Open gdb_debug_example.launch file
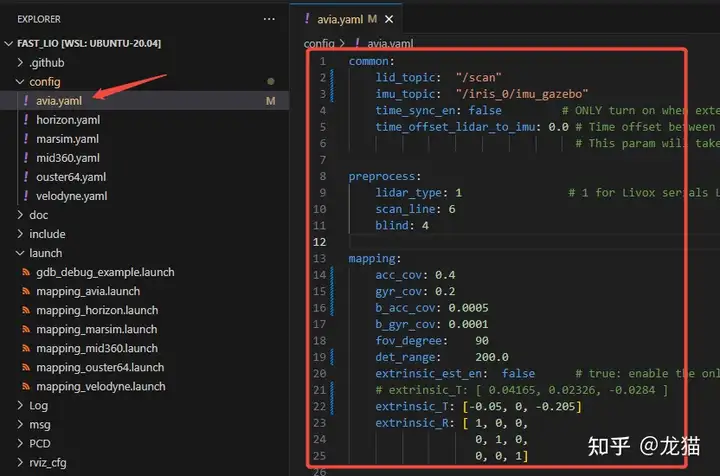The width and height of the screenshot is (720, 476). tap(105, 272)
